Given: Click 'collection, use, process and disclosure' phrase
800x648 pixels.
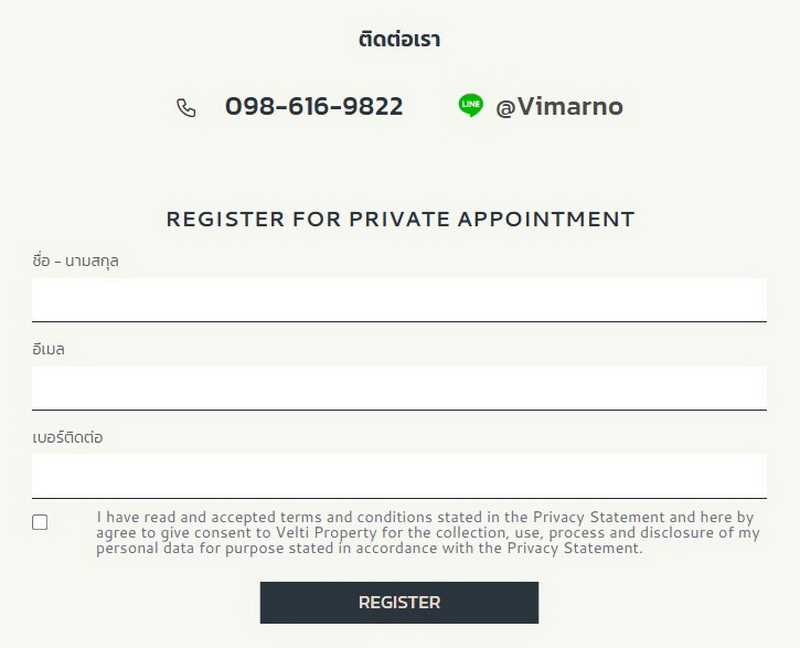Looking at the screenshot, I should coord(570,533).
